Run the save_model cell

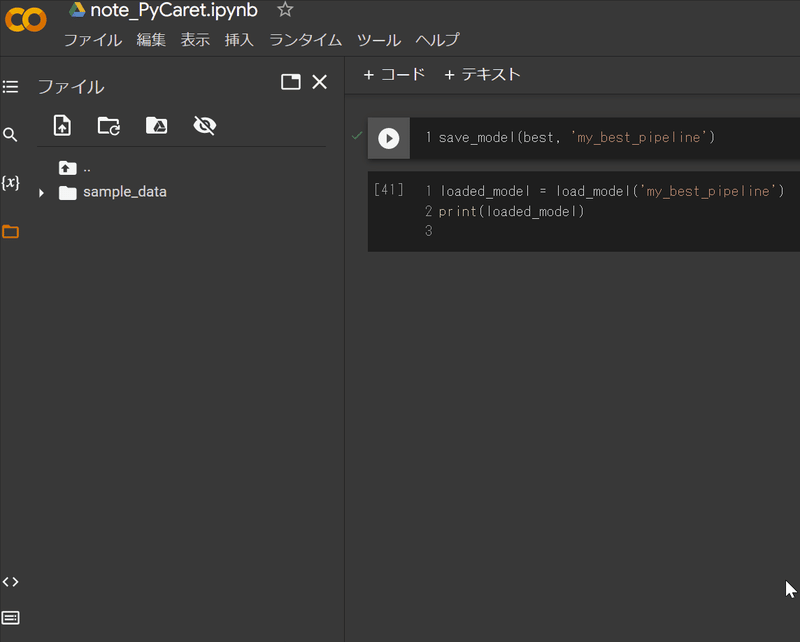point(388,137)
